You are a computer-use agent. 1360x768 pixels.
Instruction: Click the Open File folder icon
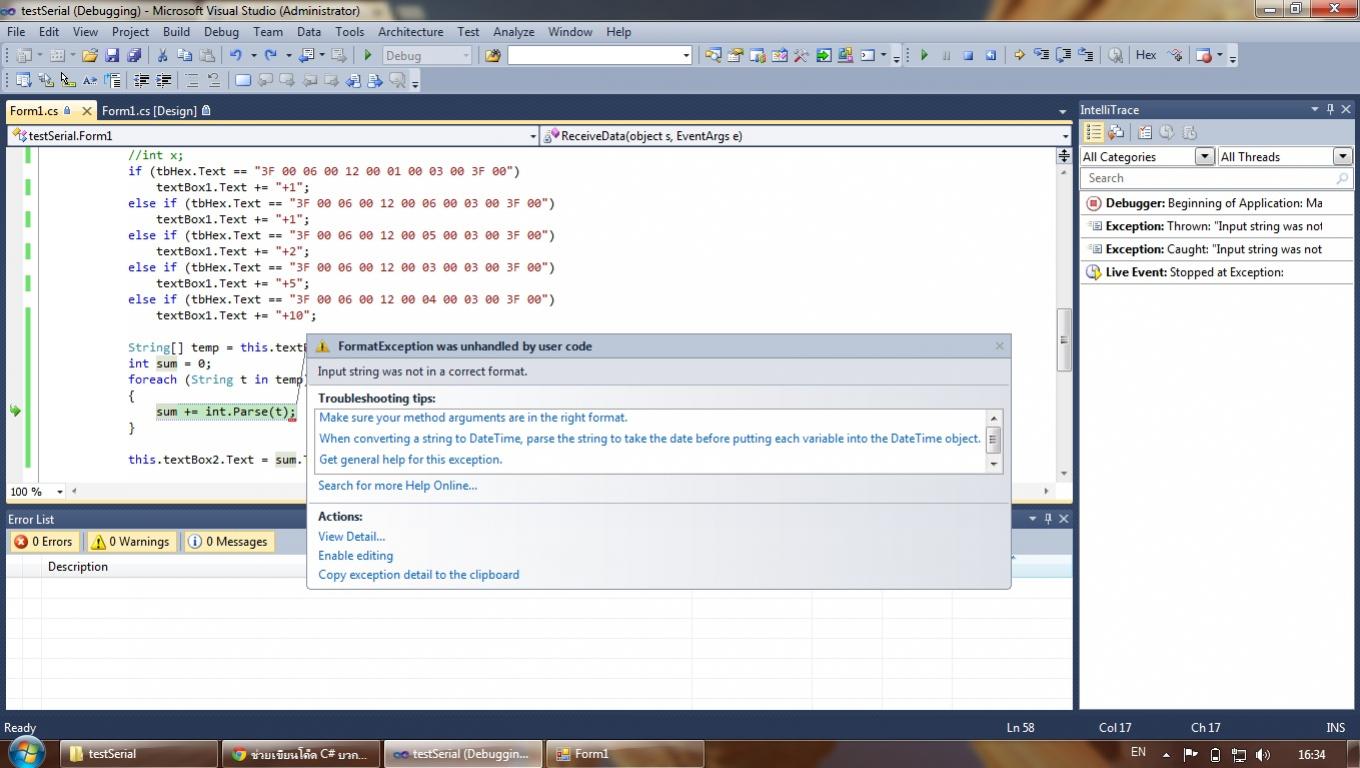click(x=90, y=56)
